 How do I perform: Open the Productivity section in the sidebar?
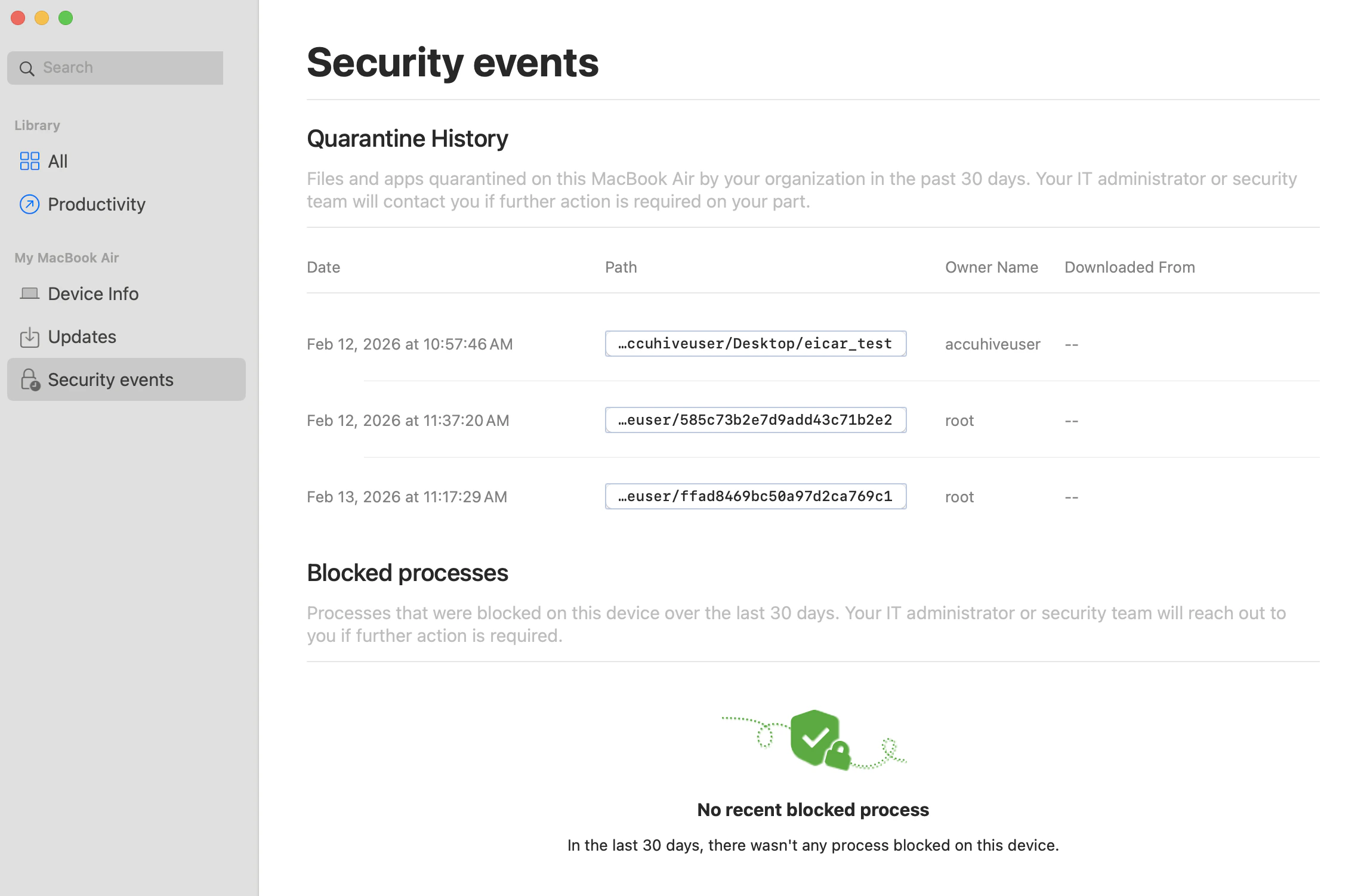pos(97,205)
